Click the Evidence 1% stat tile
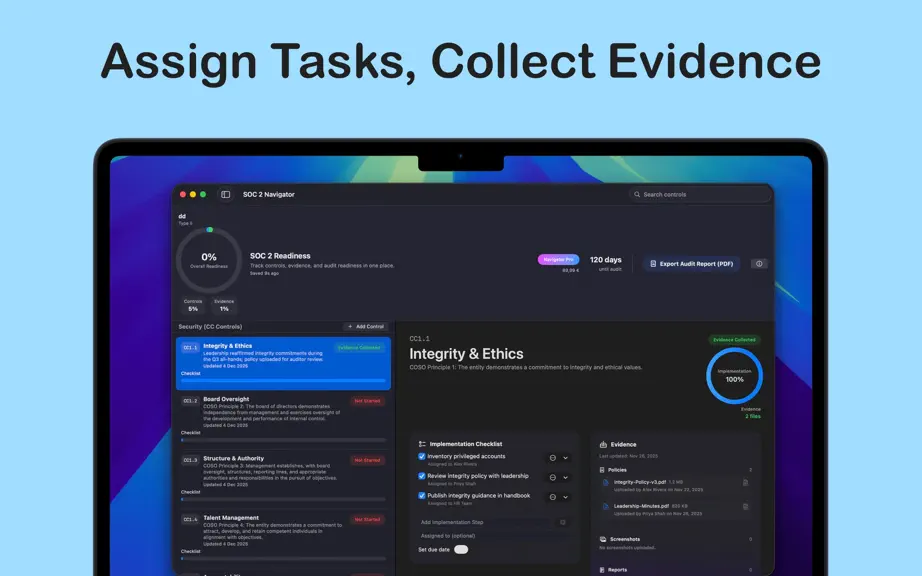This screenshot has width=922, height=576. [x=224, y=306]
